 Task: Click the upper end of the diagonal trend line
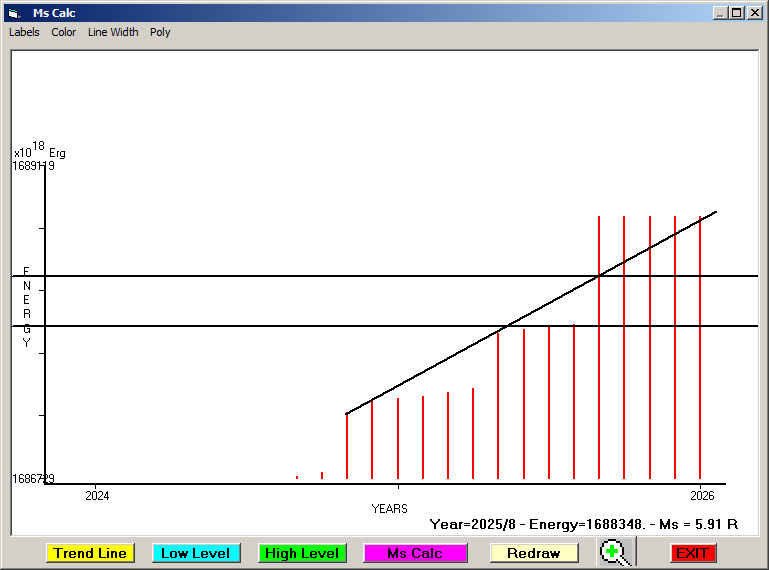click(x=714, y=213)
